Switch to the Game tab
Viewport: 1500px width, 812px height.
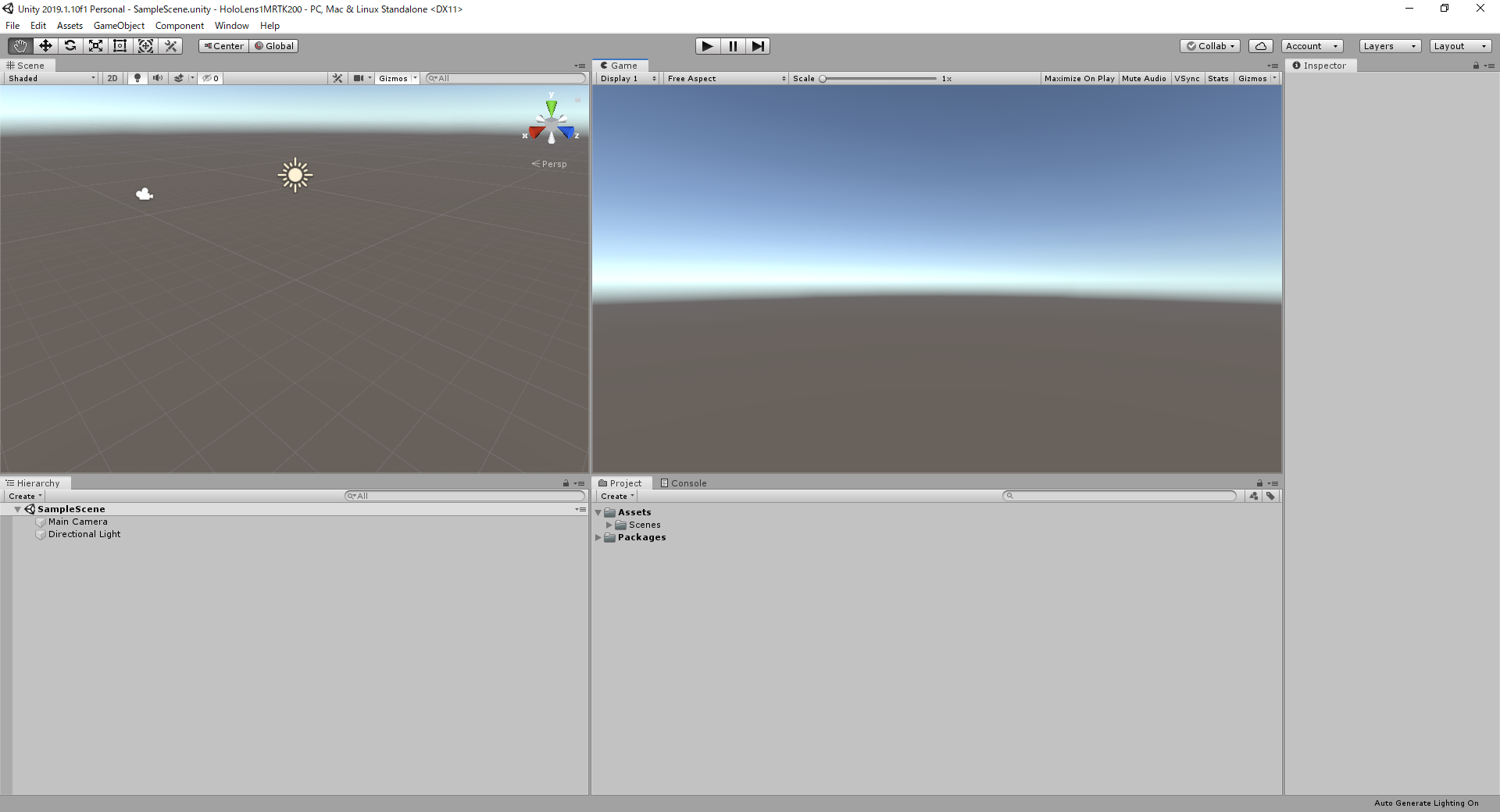click(x=620, y=66)
